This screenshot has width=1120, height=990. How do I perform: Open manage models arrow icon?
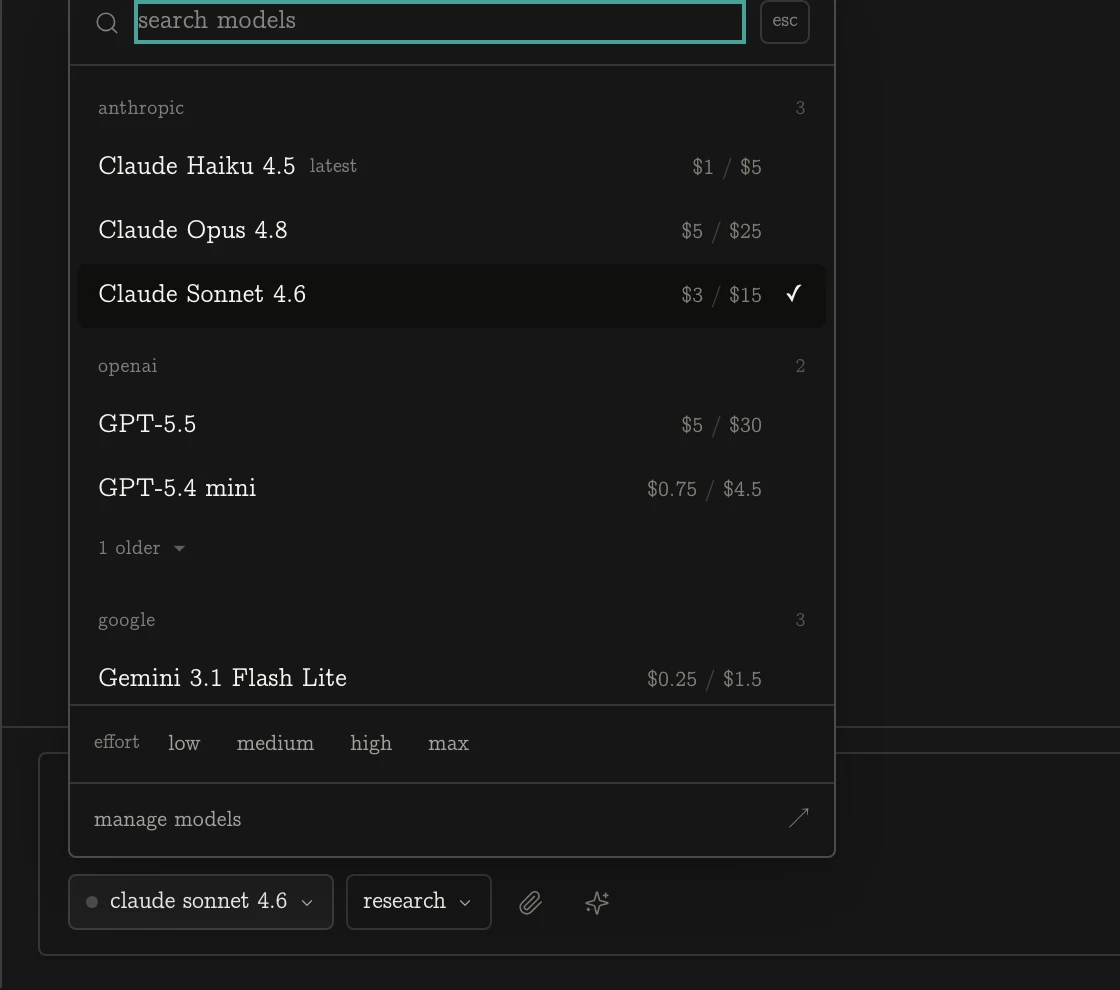tap(799, 819)
